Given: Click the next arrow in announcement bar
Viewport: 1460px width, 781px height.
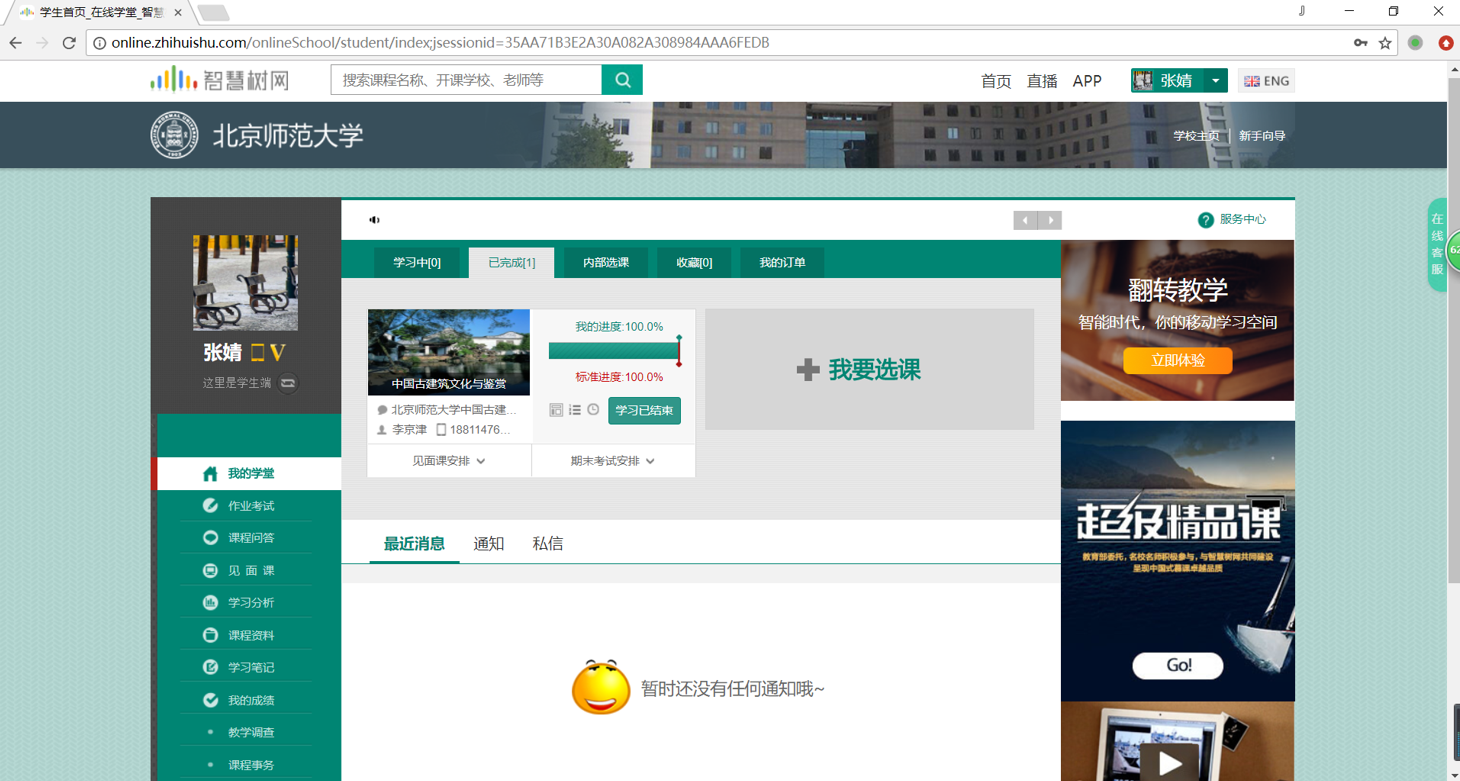Looking at the screenshot, I should [1050, 220].
